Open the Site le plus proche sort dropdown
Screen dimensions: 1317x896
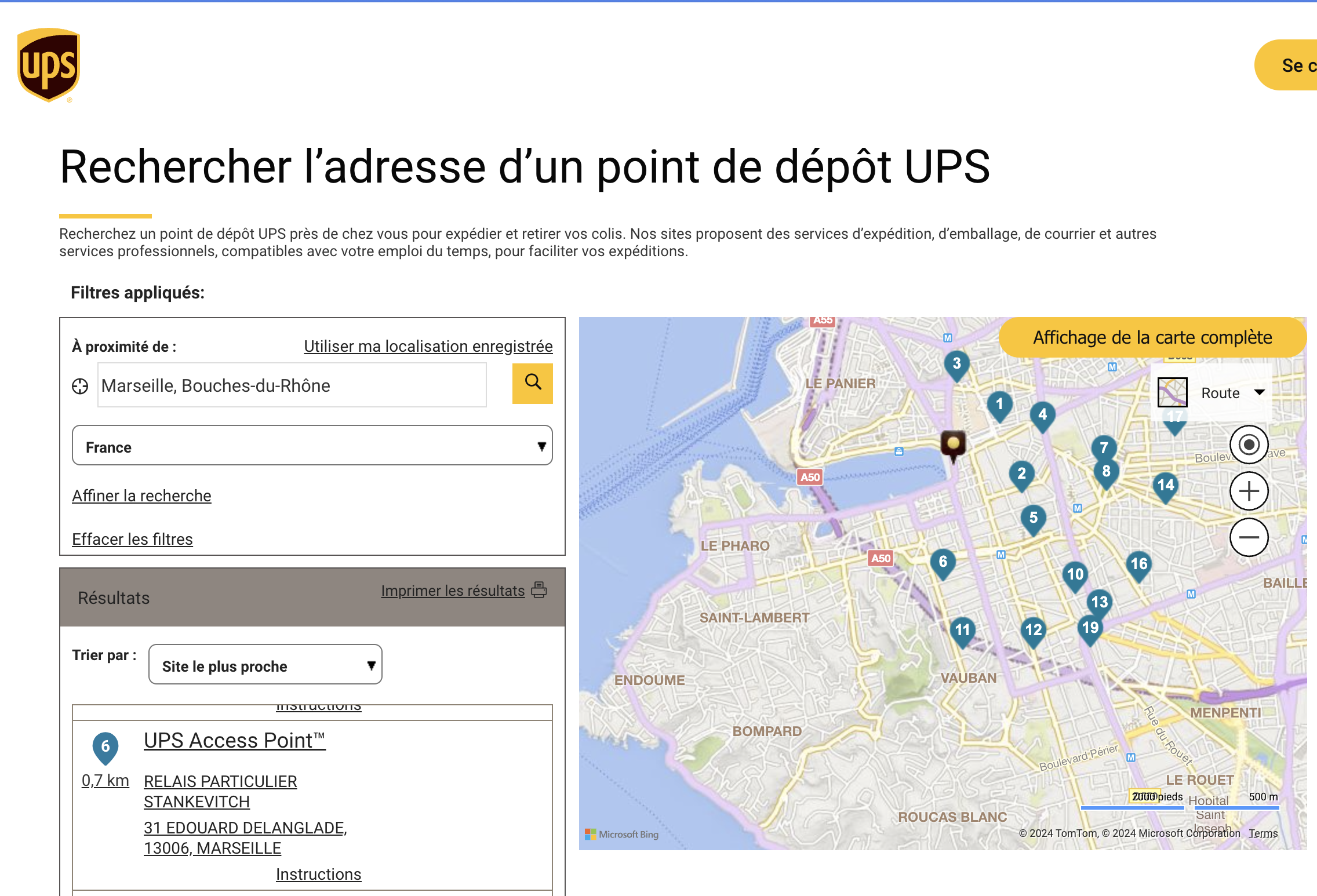[x=265, y=665]
